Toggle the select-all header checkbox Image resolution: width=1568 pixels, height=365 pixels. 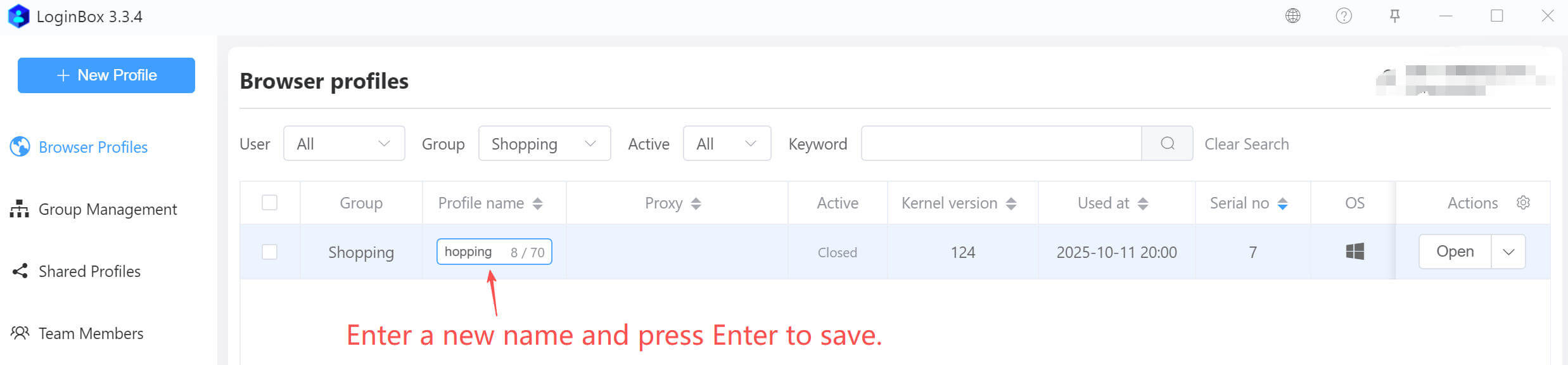(270, 203)
